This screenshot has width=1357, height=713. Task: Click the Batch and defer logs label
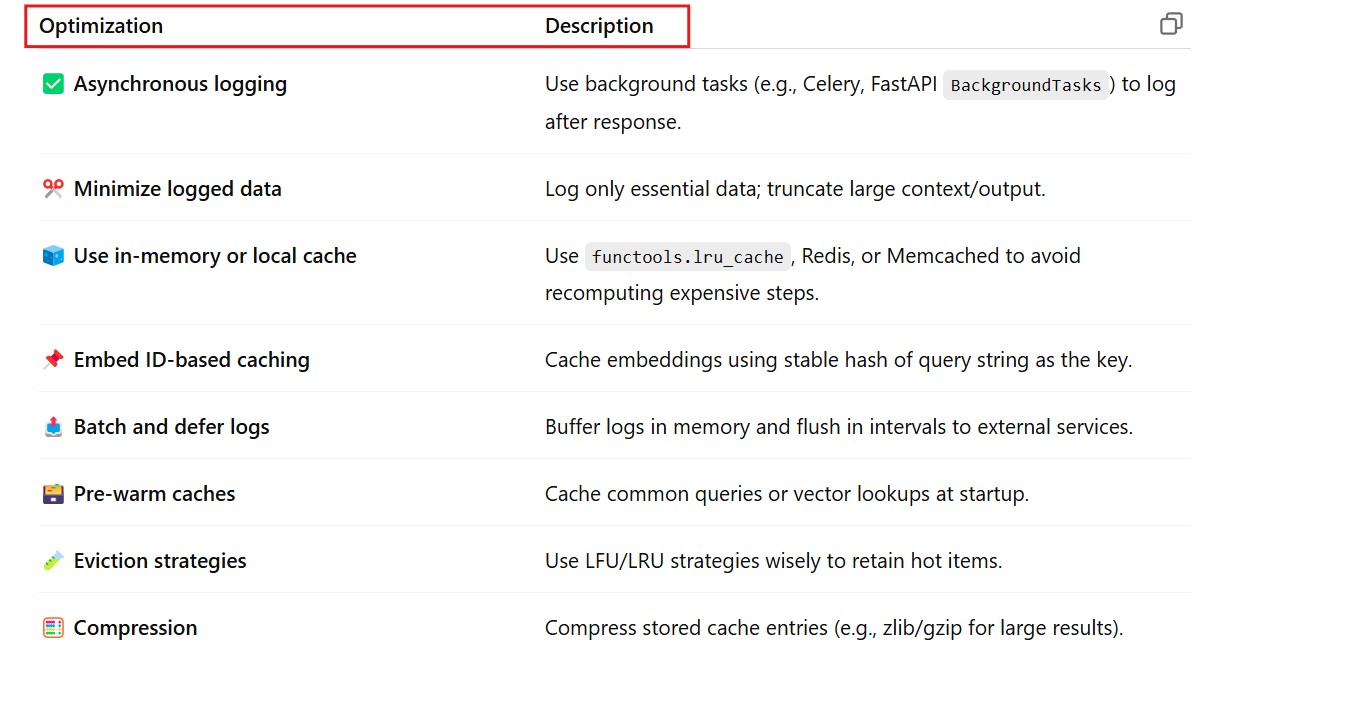pyautogui.click(x=172, y=427)
